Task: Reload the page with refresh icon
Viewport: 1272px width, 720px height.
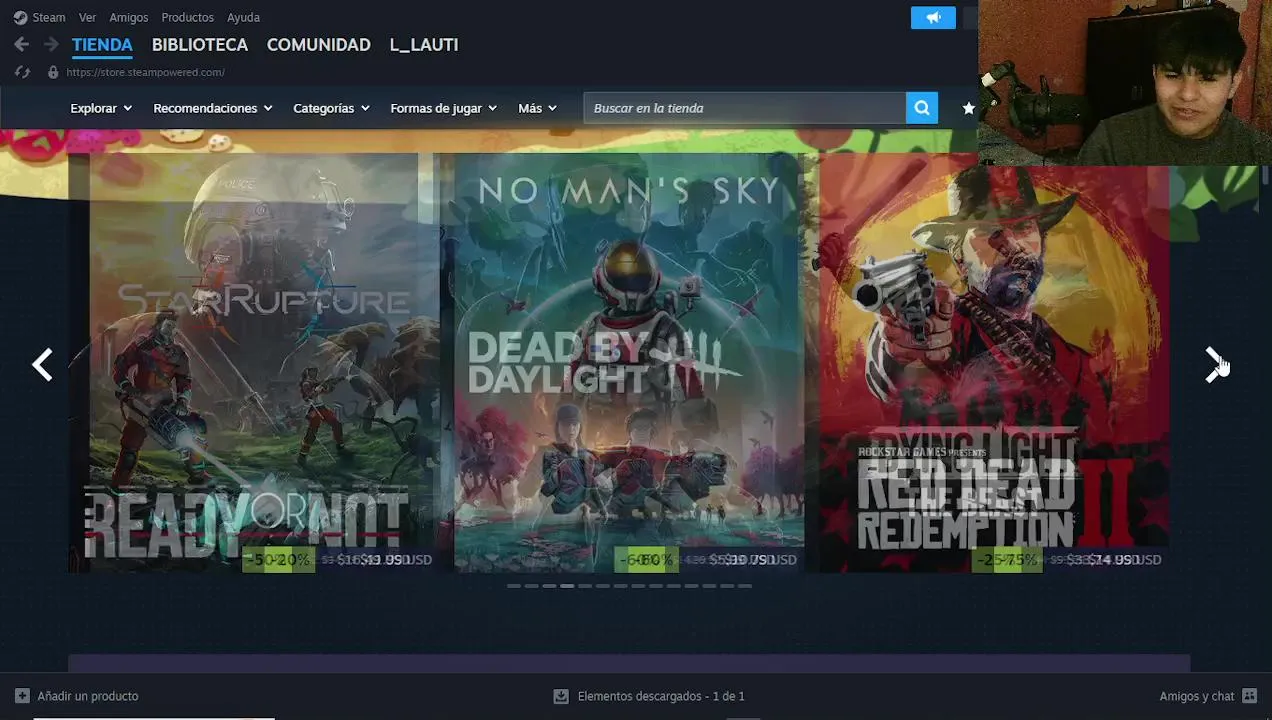Action: 23,72
